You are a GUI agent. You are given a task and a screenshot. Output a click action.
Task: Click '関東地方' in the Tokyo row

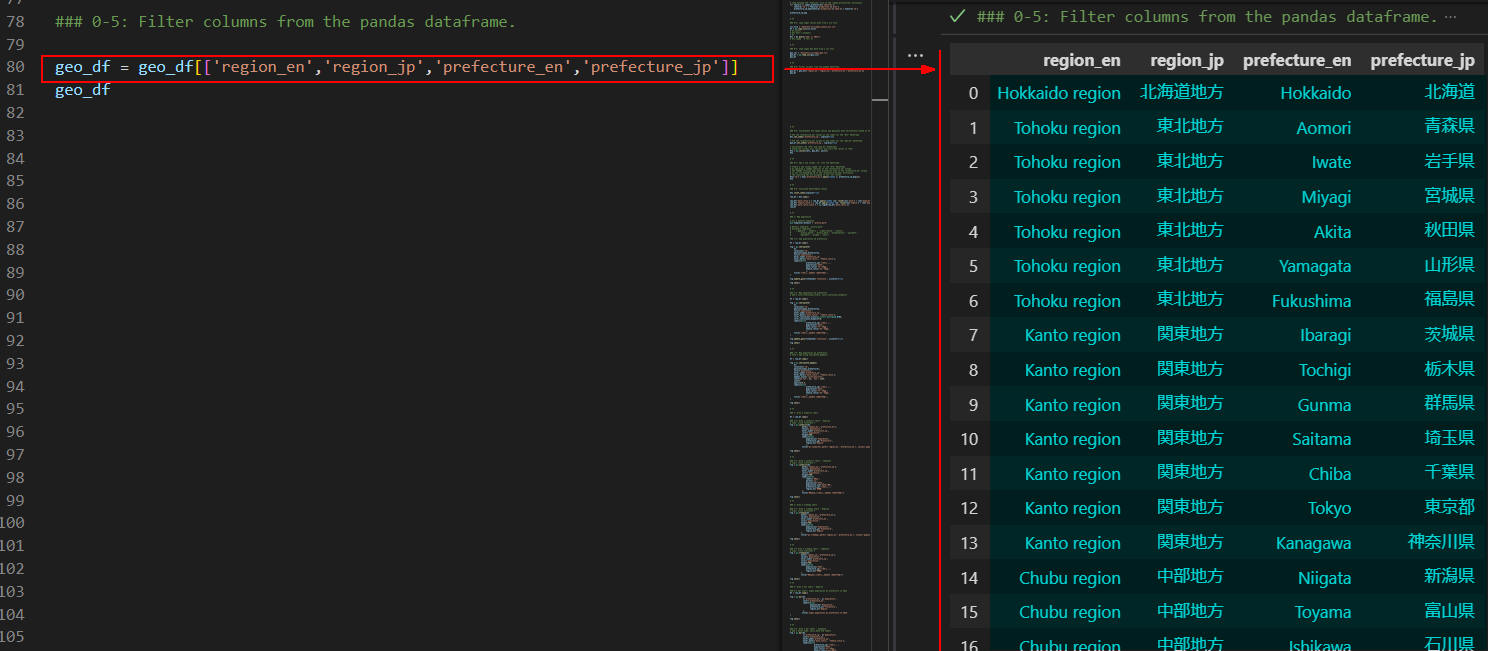1190,507
